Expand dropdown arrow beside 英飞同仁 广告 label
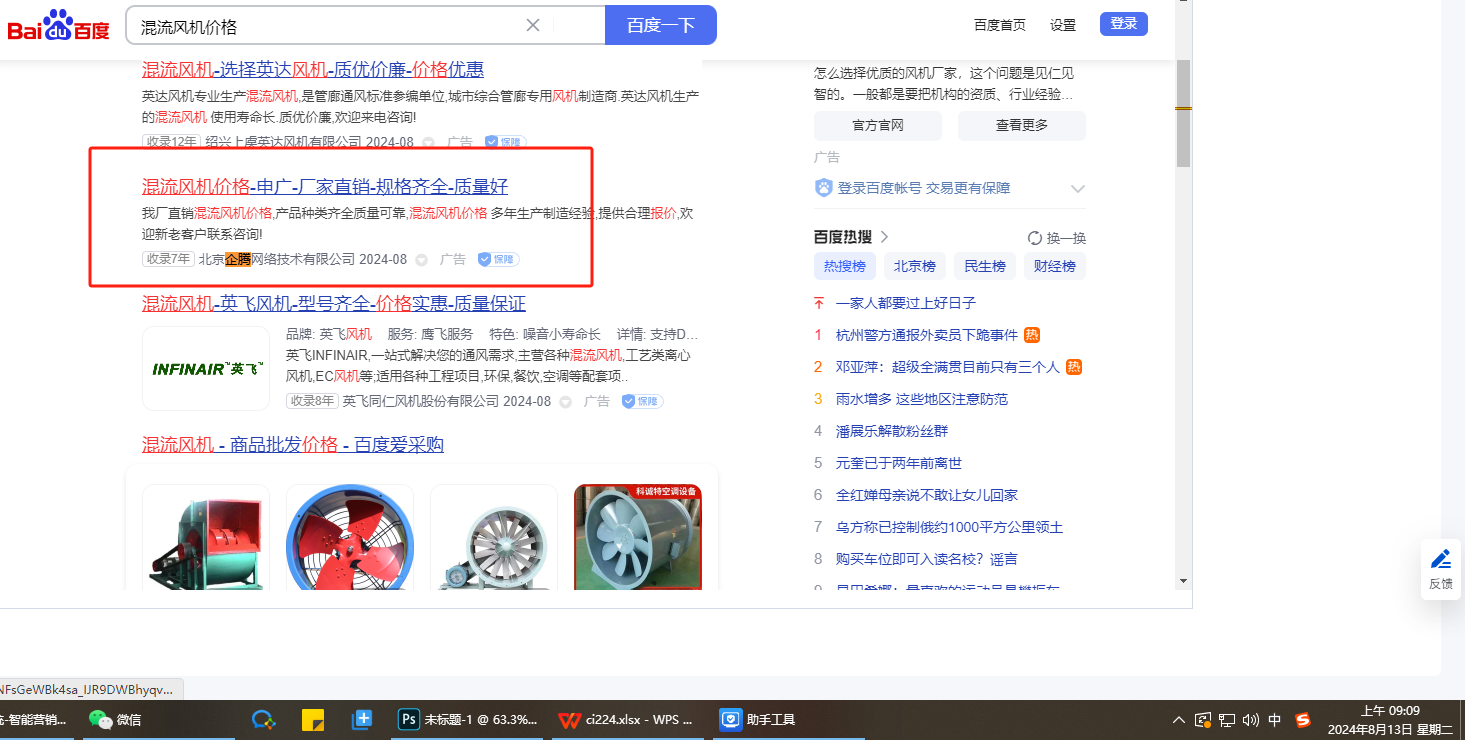The height and width of the screenshot is (740, 1465). pos(565,402)
